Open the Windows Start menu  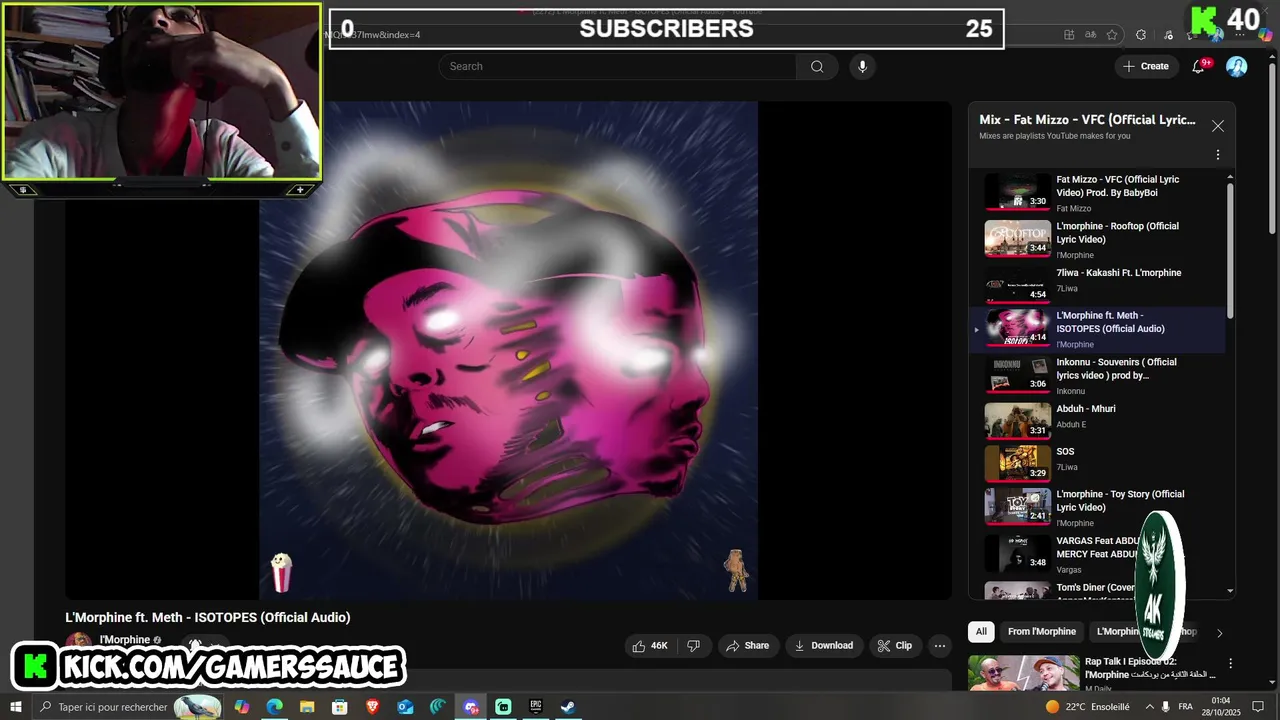[16, 707]
